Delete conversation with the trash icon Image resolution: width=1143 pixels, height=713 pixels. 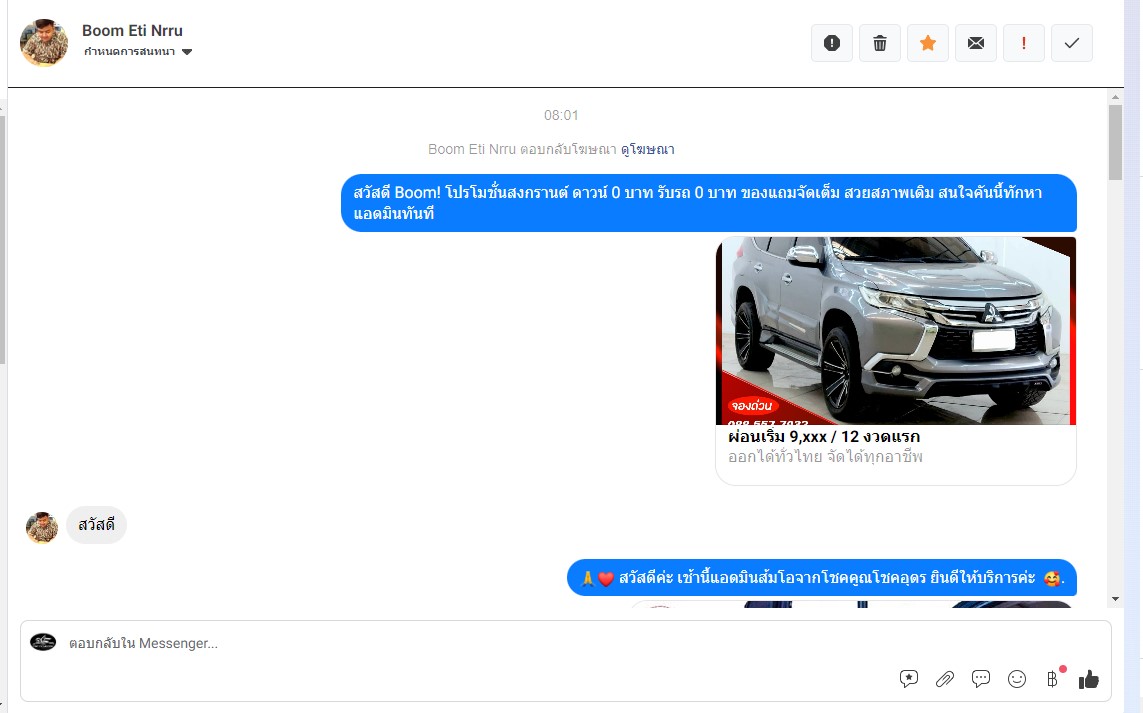(x=880, y=43)
